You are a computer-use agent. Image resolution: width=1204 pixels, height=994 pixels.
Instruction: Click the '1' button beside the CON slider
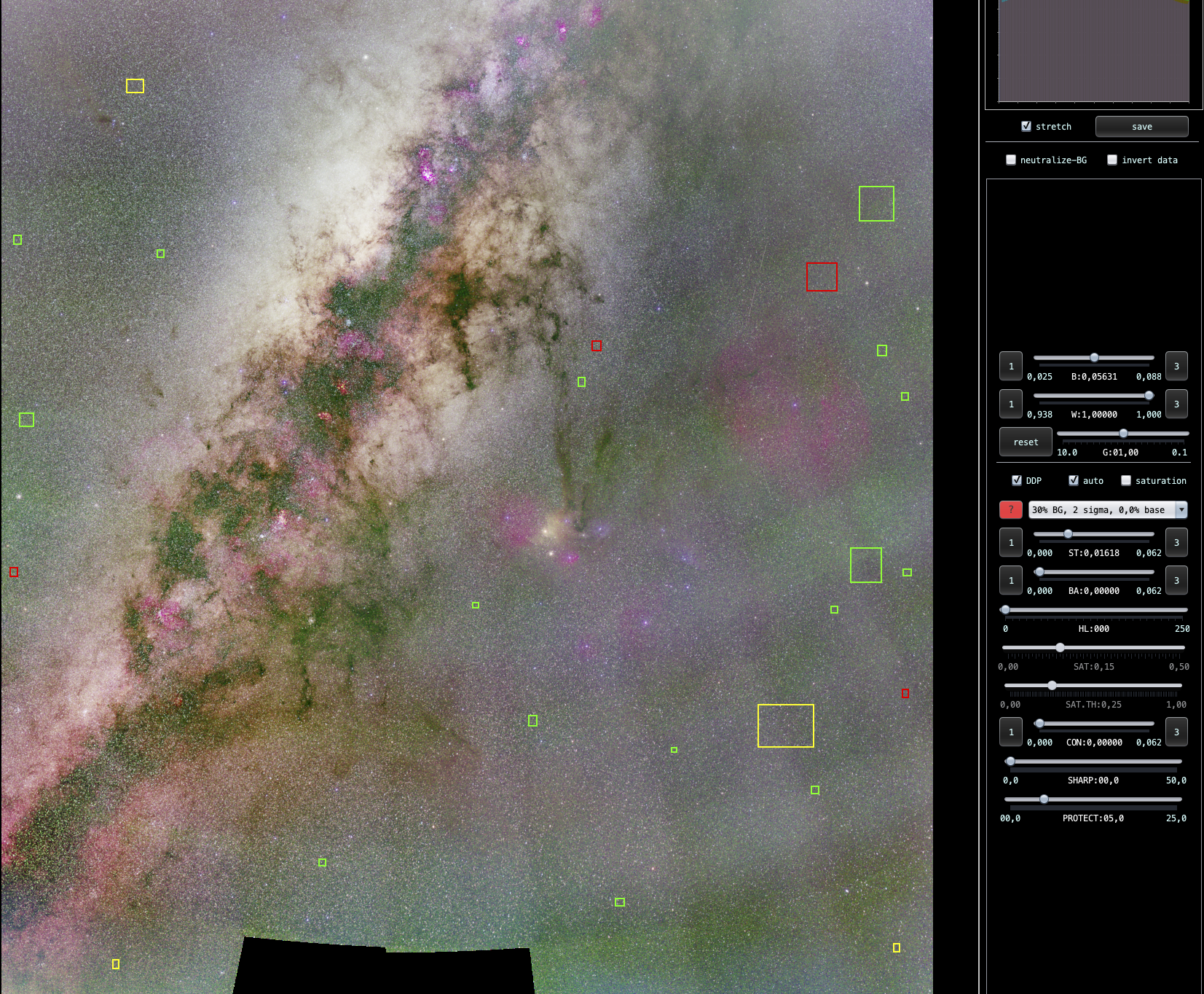1011,732
